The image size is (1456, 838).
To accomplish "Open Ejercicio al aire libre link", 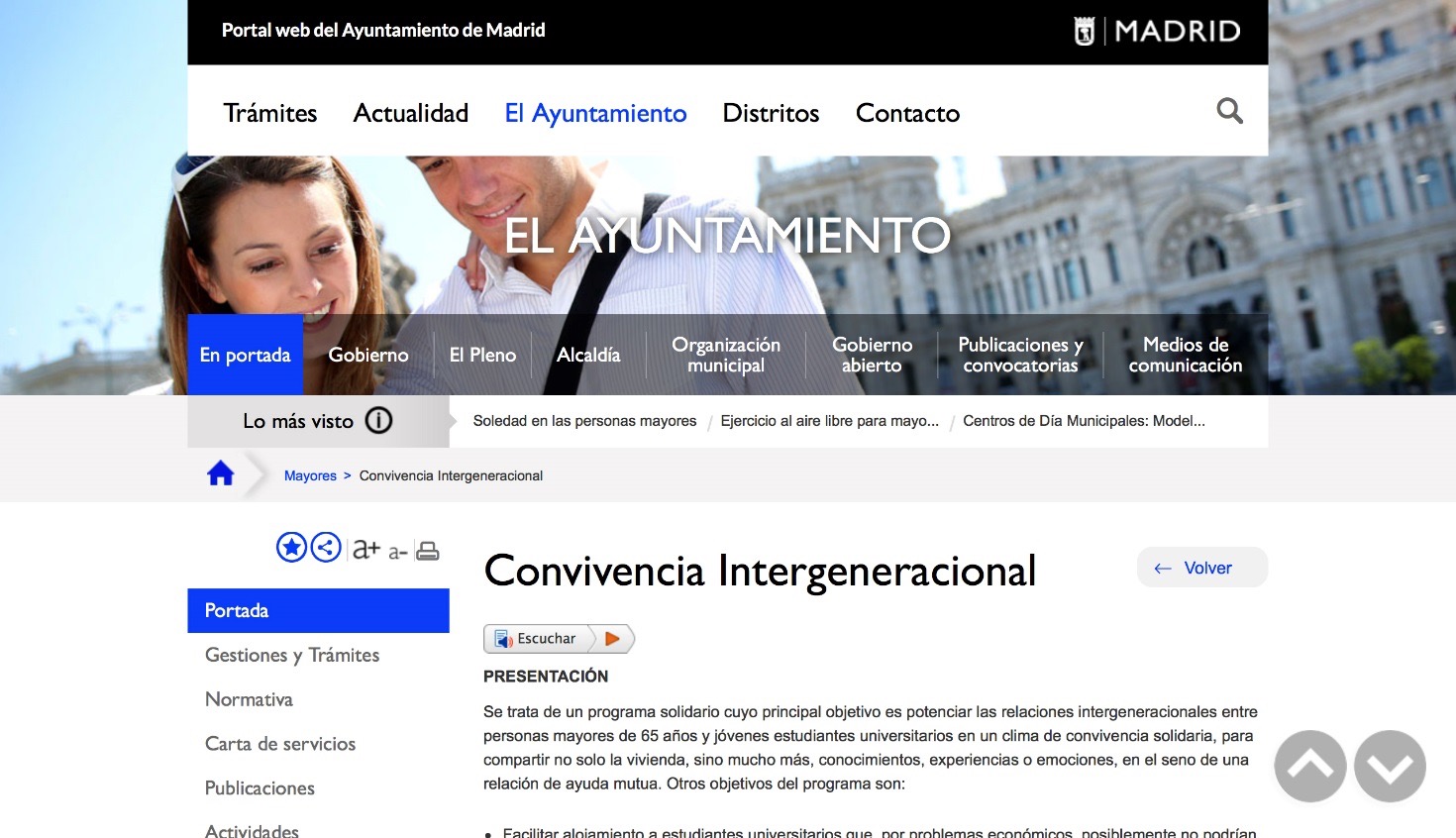I will click(x=830, y=421).
